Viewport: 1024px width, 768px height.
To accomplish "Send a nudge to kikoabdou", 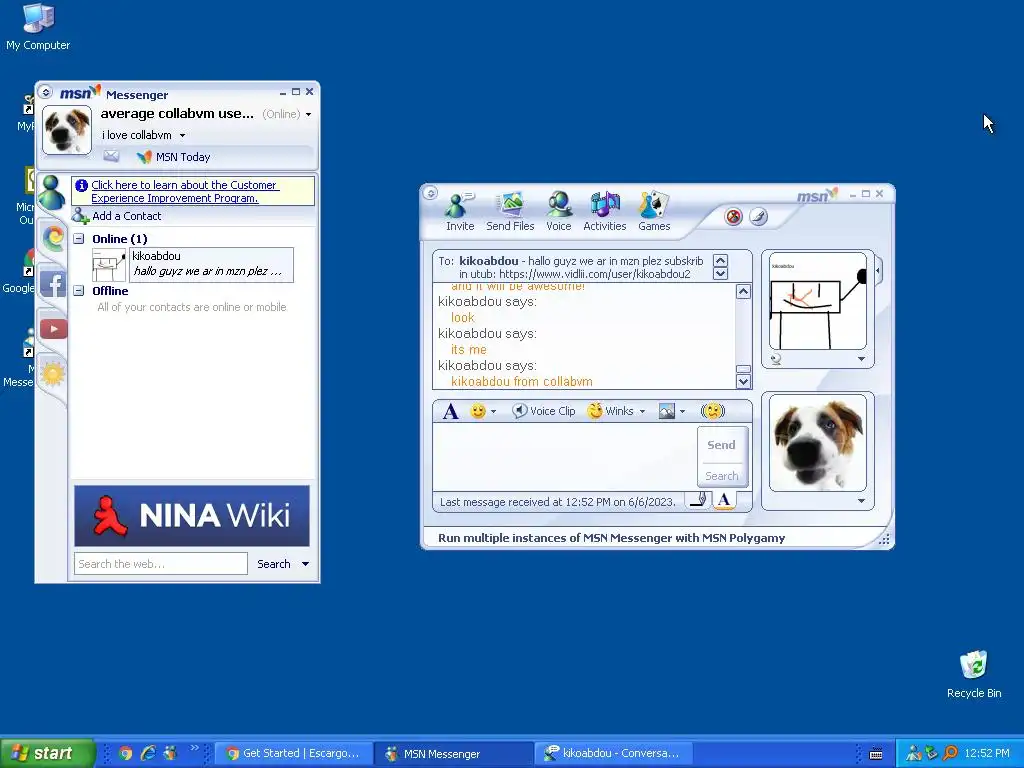I will pyautogui.click(x=712, y=411).
